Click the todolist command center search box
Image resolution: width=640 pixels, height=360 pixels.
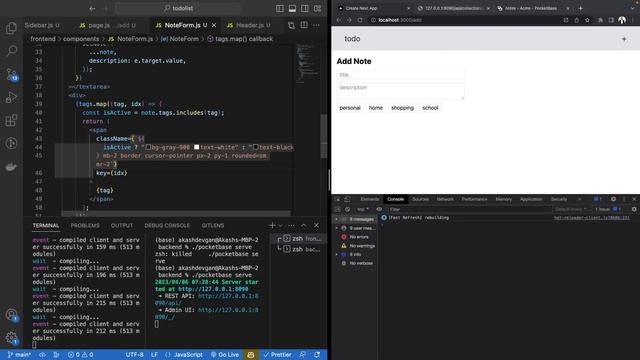[x=178, y=8]
